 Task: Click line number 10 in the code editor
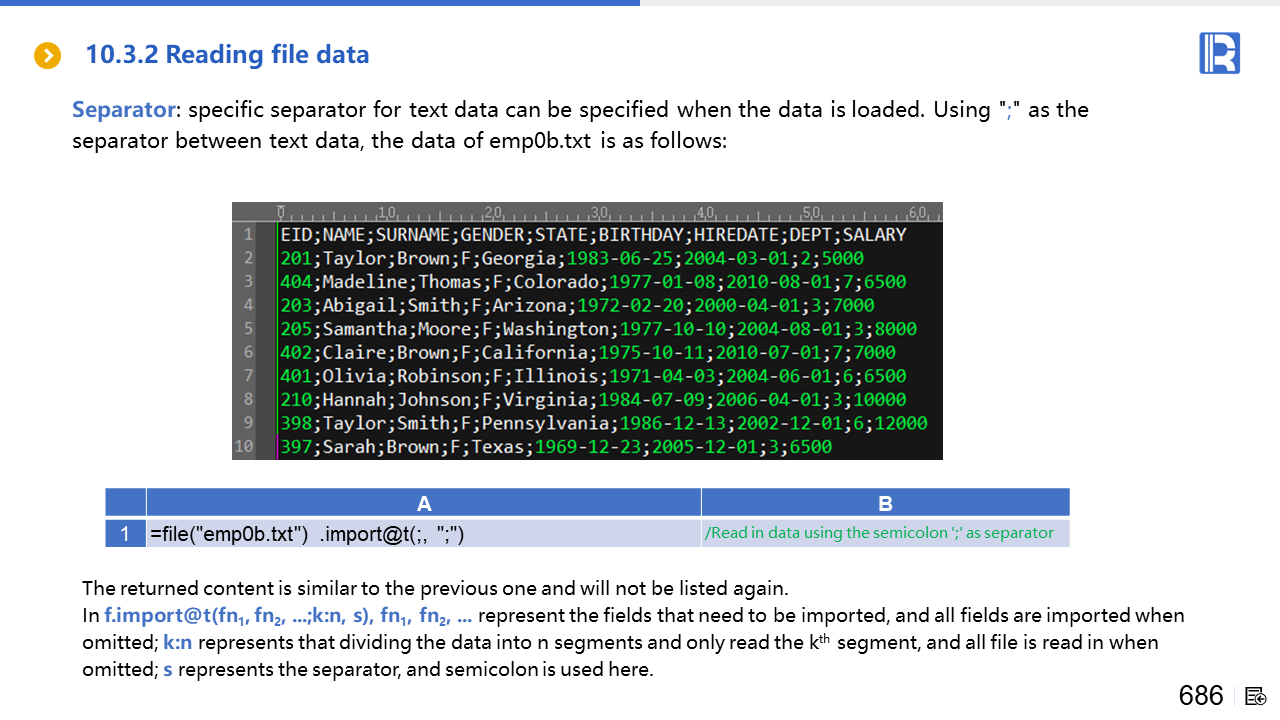[x=244, y=447]
